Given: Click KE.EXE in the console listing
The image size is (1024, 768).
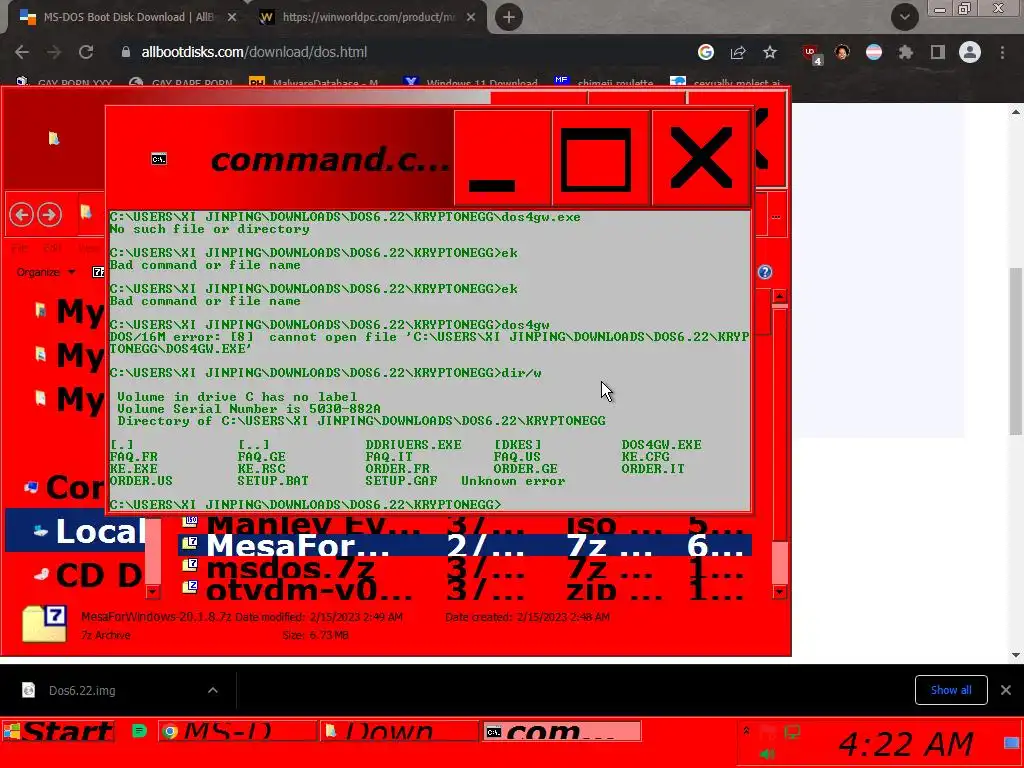Looking at the screenshot, I should [133, 469].
